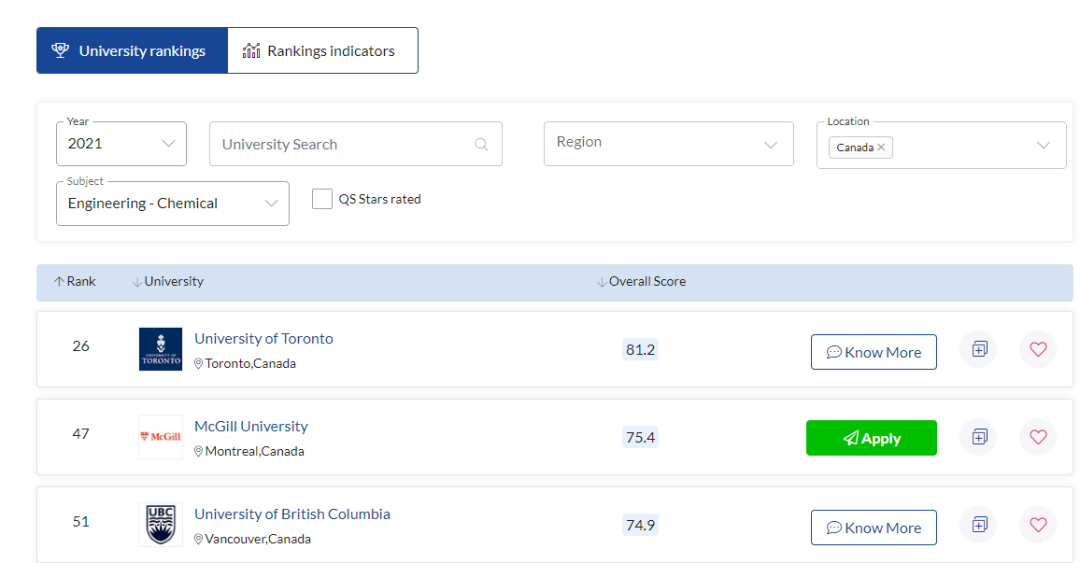Remove the Canada location tag

881,147
